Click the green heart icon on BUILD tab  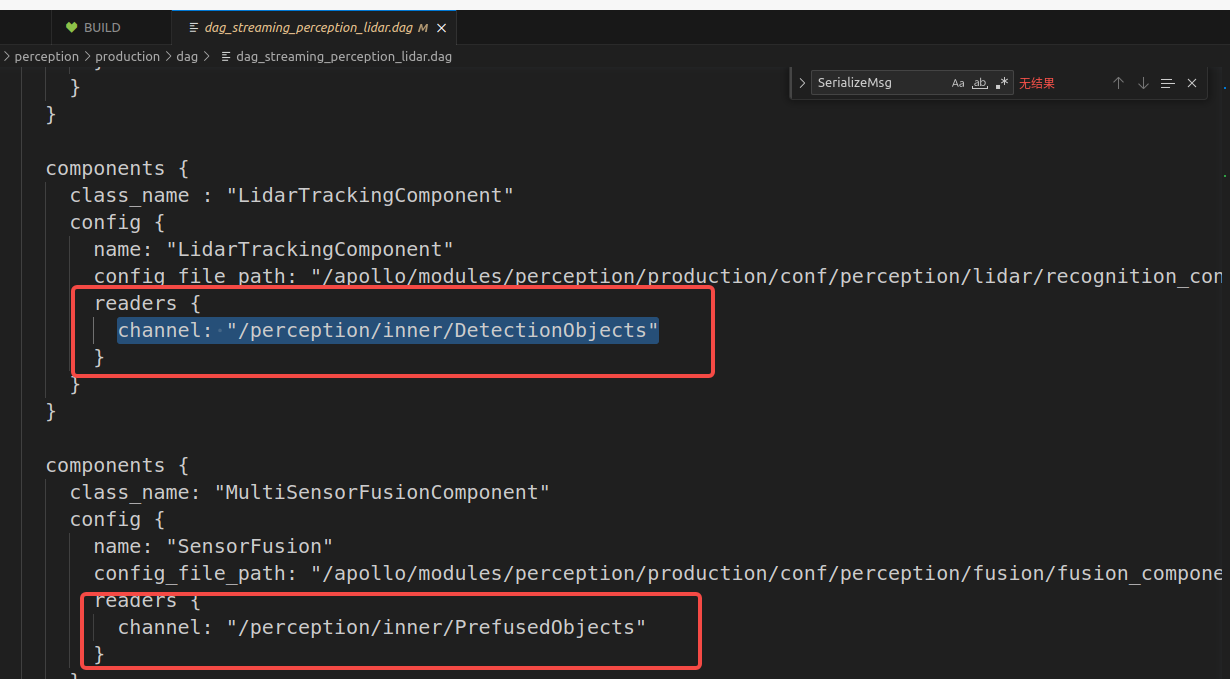(x=68, y=27)
